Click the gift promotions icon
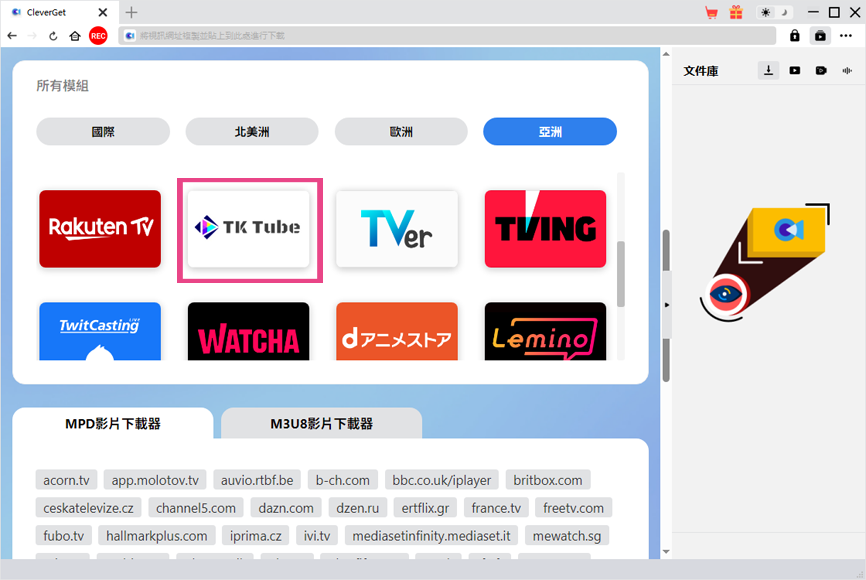This screenshot has width=866, height=580. pos(736,13)
